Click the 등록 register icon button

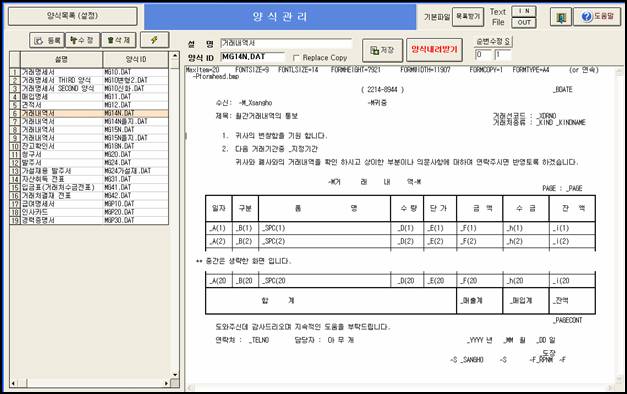47,40
